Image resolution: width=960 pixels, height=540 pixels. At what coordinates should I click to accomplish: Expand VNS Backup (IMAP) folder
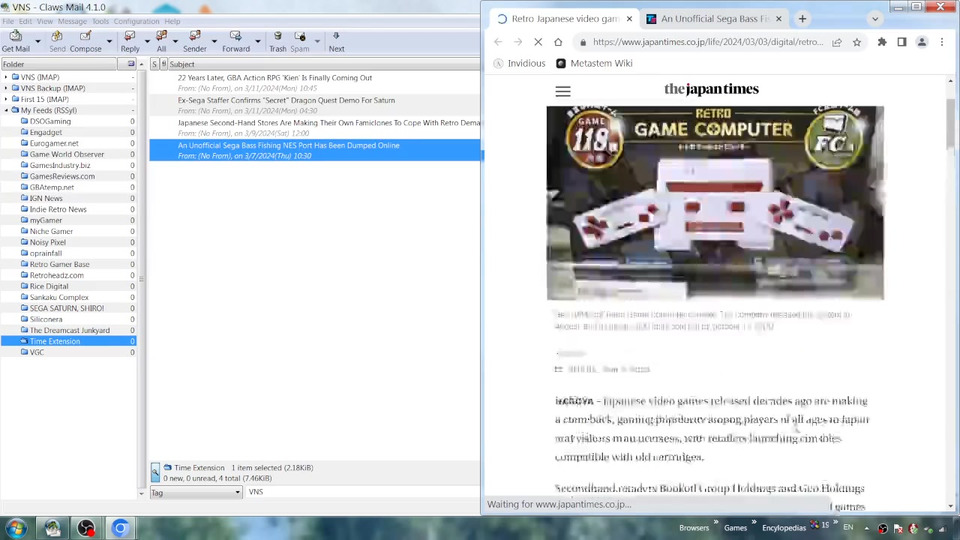(x=6, y=88)
